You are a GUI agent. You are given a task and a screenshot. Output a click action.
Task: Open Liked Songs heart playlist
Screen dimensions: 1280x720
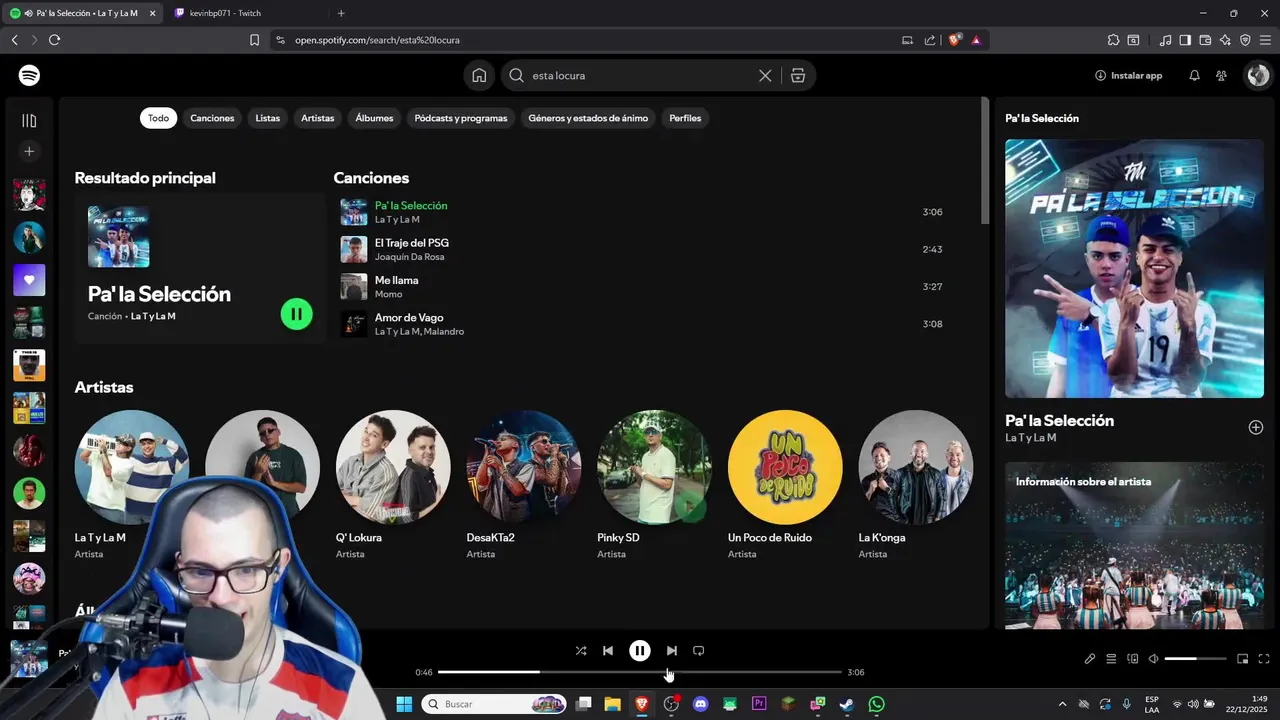pyautogui.click(x=29, y=280)
